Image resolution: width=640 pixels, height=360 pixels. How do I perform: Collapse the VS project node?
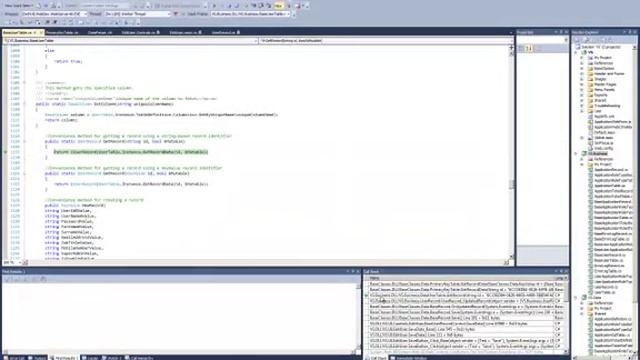(576, 52)
